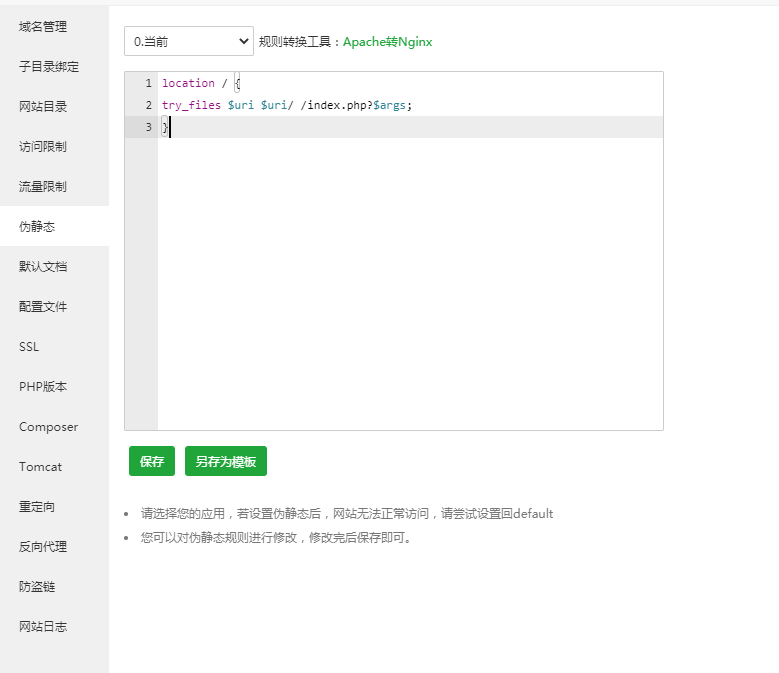
Task: Open the 子目录绑定 tab
Action: 49,66
